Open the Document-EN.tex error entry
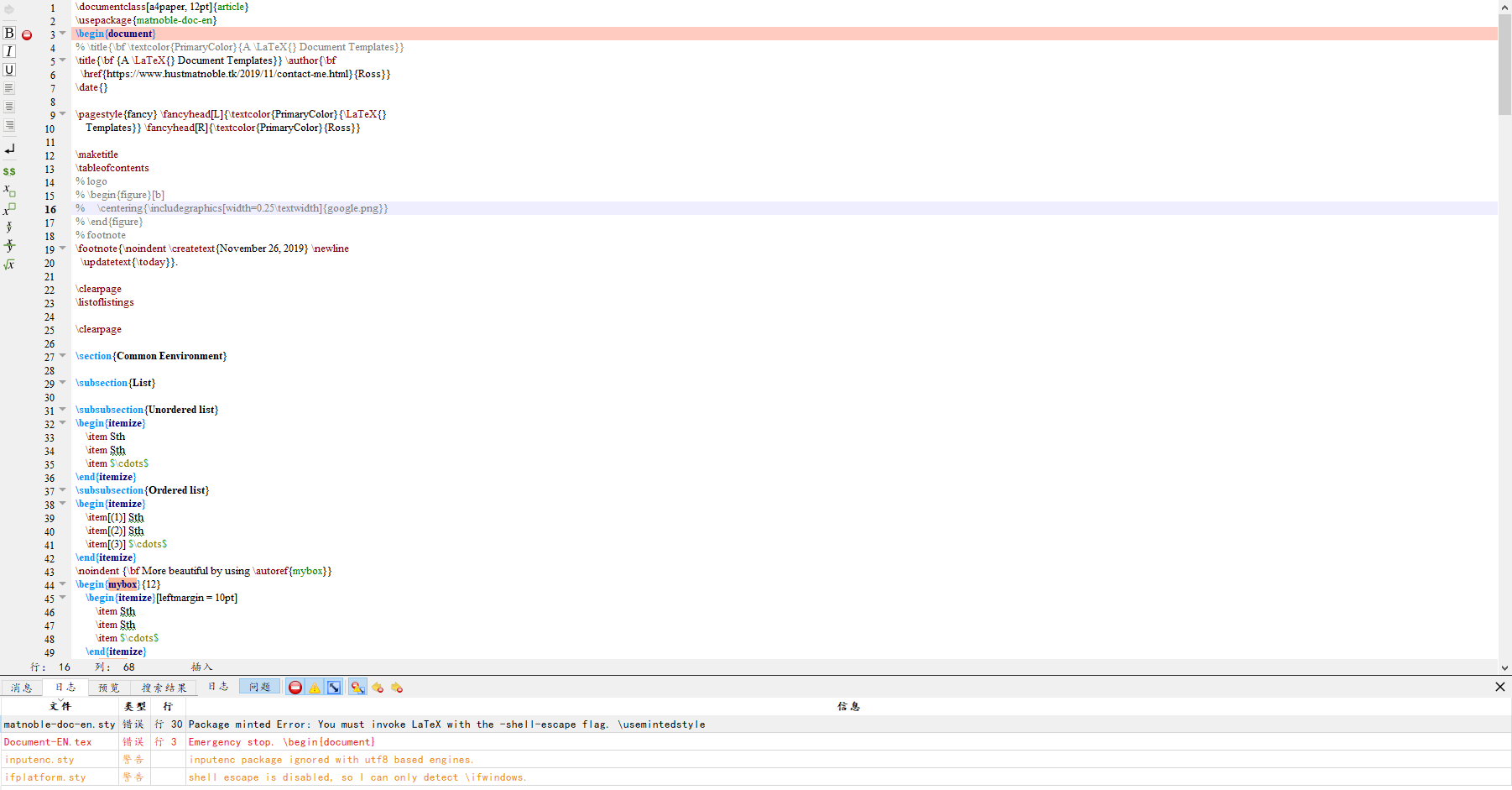The height and width of the screenshot is (790, 1512). coord(48,741)
